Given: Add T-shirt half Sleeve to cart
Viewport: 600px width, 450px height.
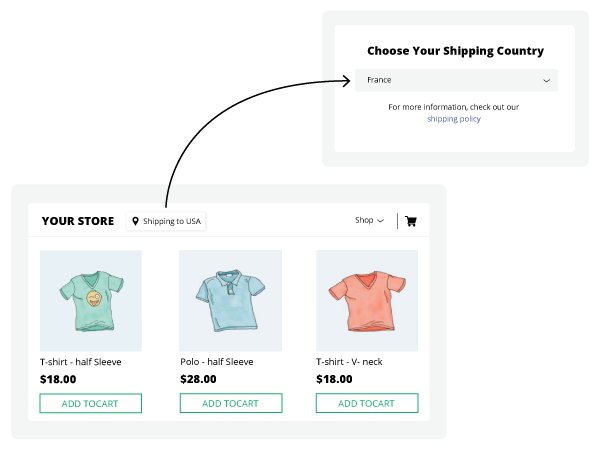Looking at the screenshot, I should pyautogui.click(x=91, y=403).
